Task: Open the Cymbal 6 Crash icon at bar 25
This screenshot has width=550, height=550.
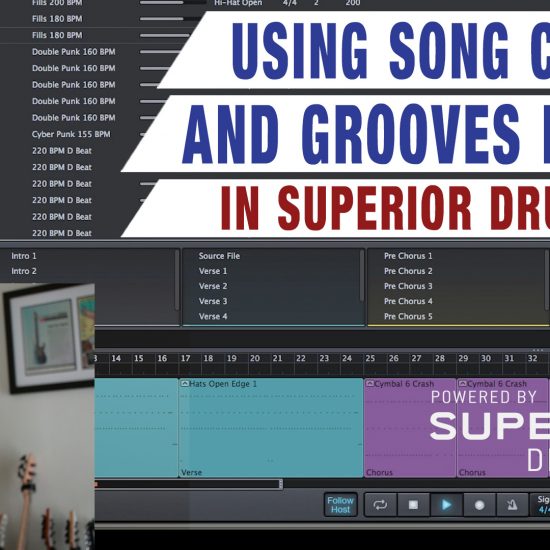Action: click(370, 383)
